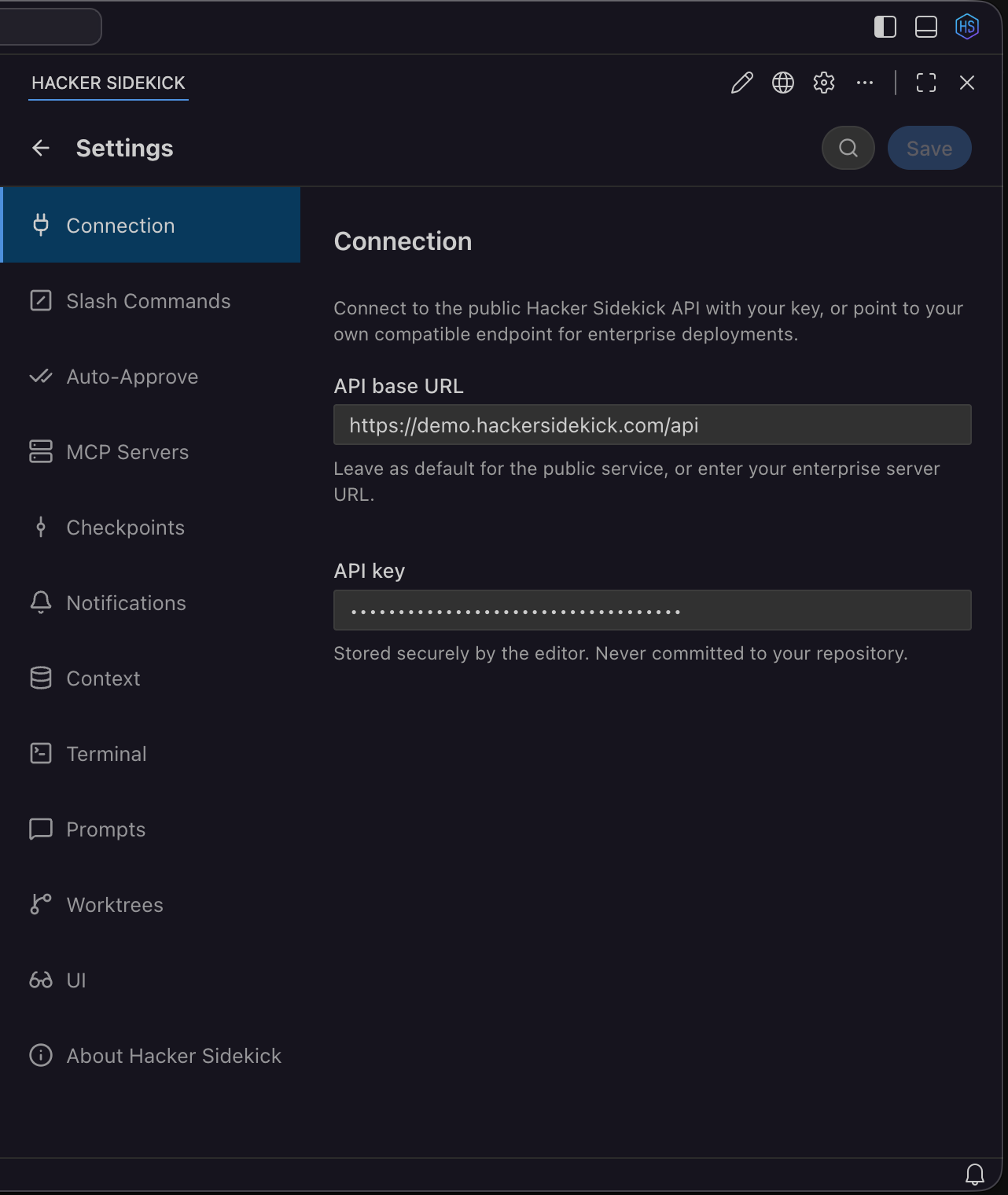Click the 'Stored securely by the editor' note
The image size is (1008, 1195).
coord(620,653)
